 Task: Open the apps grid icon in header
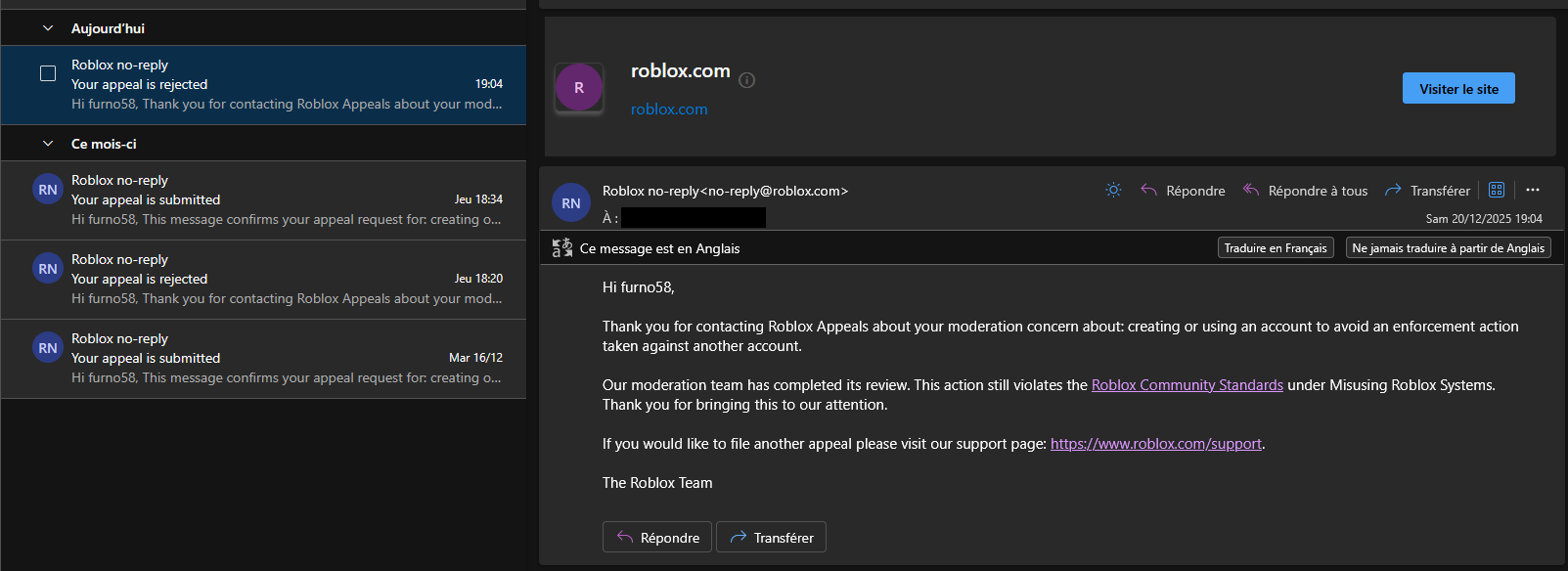[1497, 190]
